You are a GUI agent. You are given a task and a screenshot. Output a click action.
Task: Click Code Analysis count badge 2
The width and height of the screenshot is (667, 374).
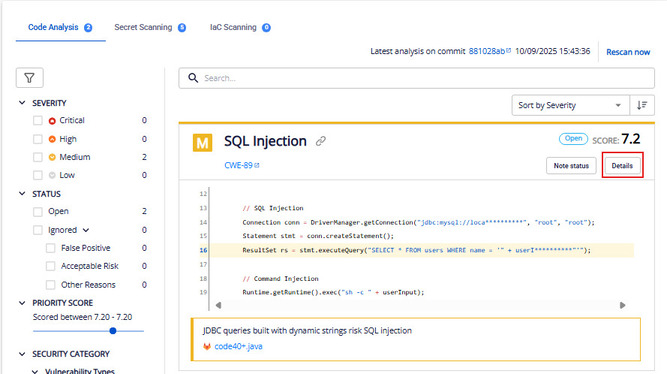(88, 28)
